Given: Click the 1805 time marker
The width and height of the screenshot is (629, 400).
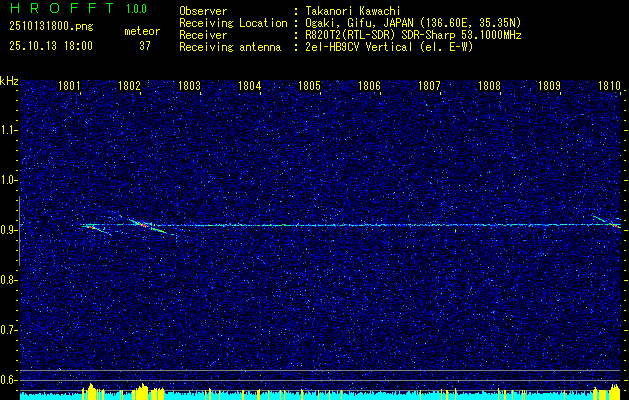Looking at the screenshot, I should click(309, 86).
